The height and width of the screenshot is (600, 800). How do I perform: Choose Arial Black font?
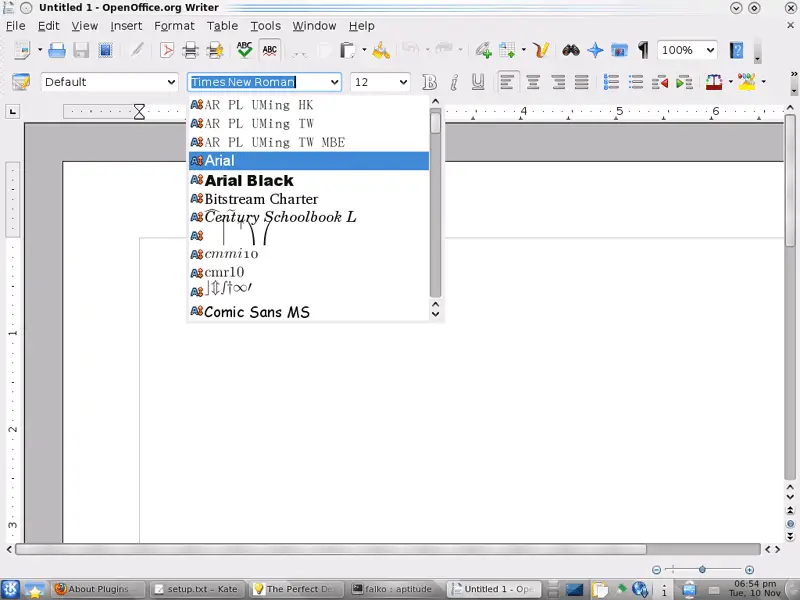309,180
